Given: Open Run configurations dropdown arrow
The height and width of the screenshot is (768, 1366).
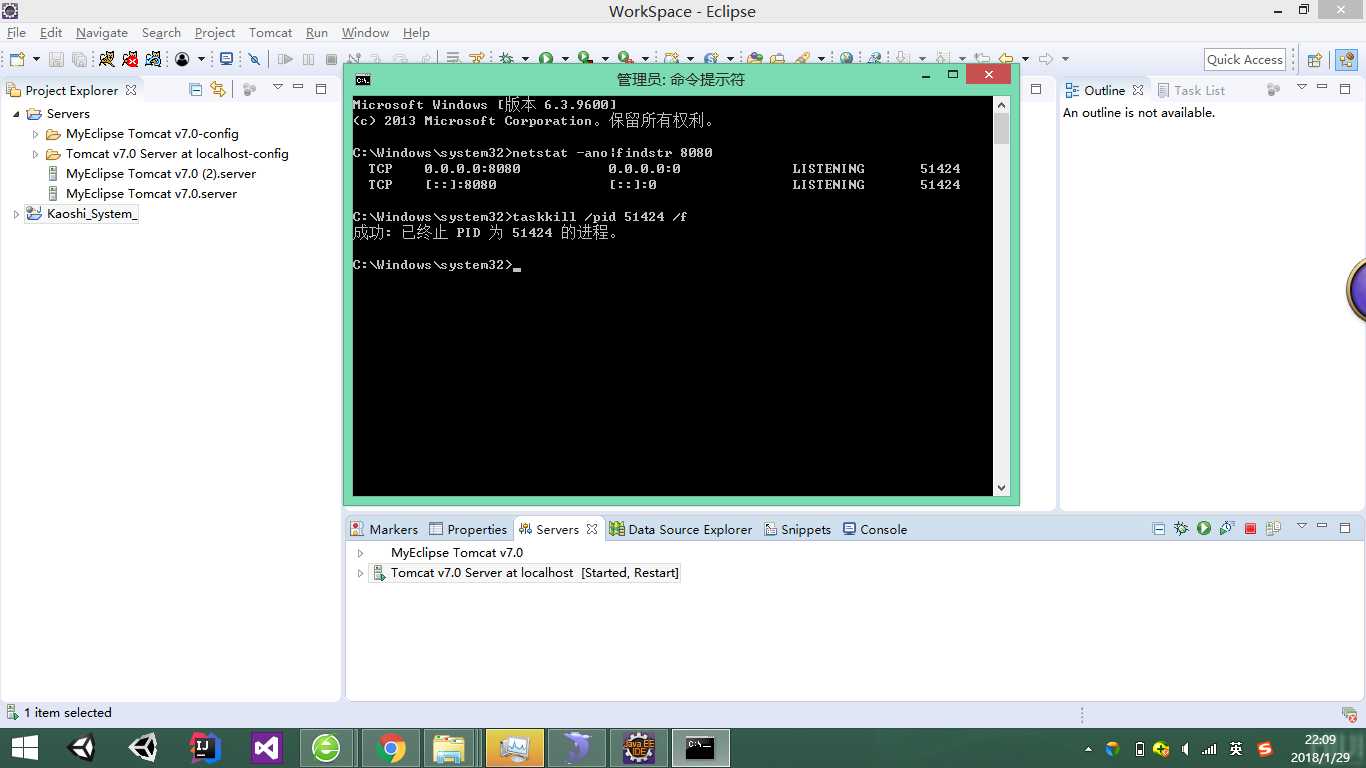Looking at the screenshot, I should click(x=565, y=59).
